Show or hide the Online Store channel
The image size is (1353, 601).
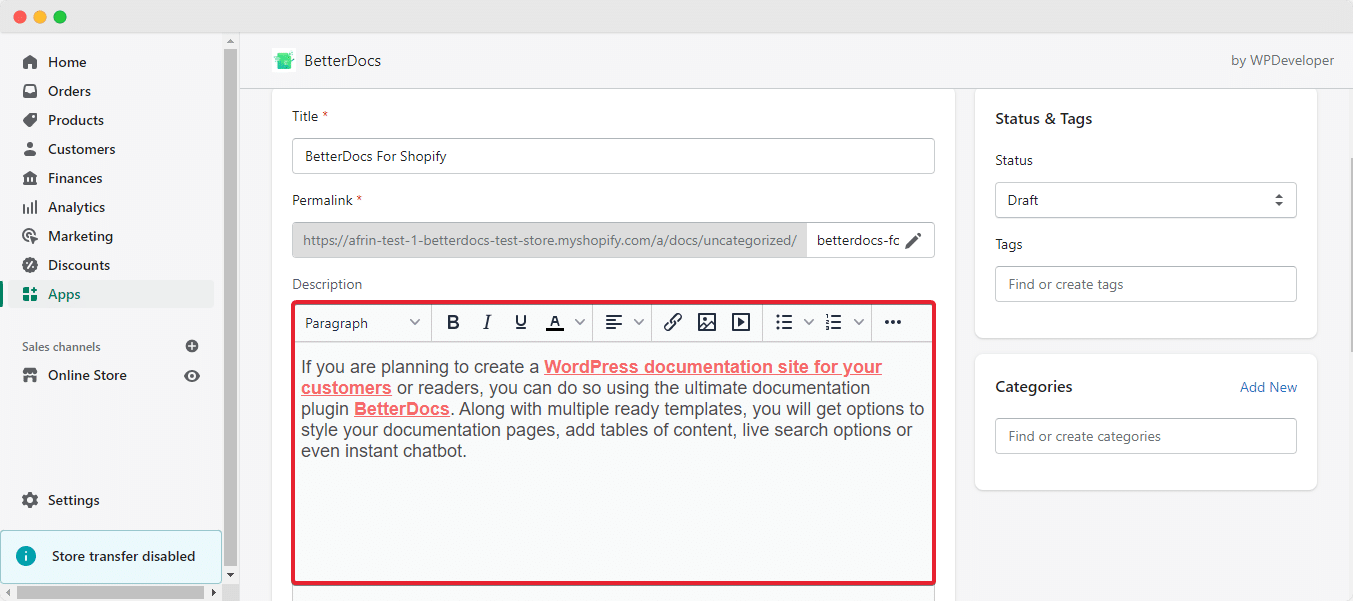(x=191, y=374)
